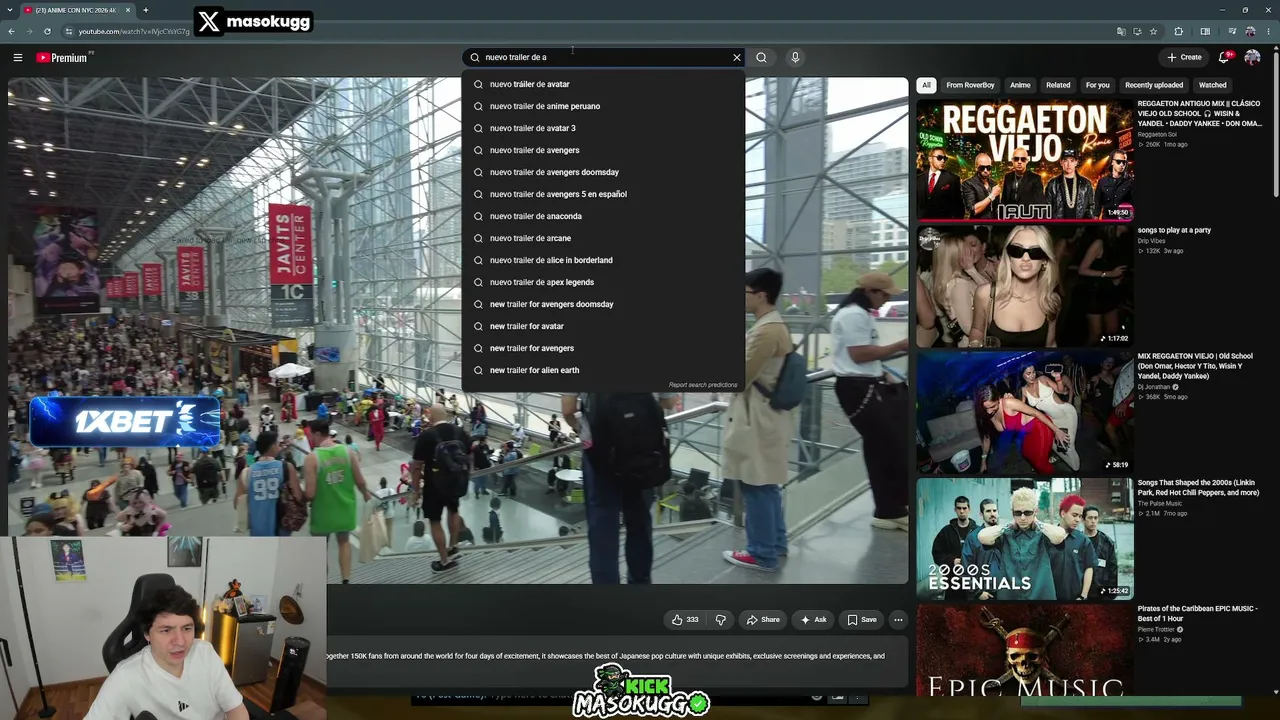Visit the Pierre Trottier channel
Viewport: 1280px width, 720px height.
coord(1156,629)
